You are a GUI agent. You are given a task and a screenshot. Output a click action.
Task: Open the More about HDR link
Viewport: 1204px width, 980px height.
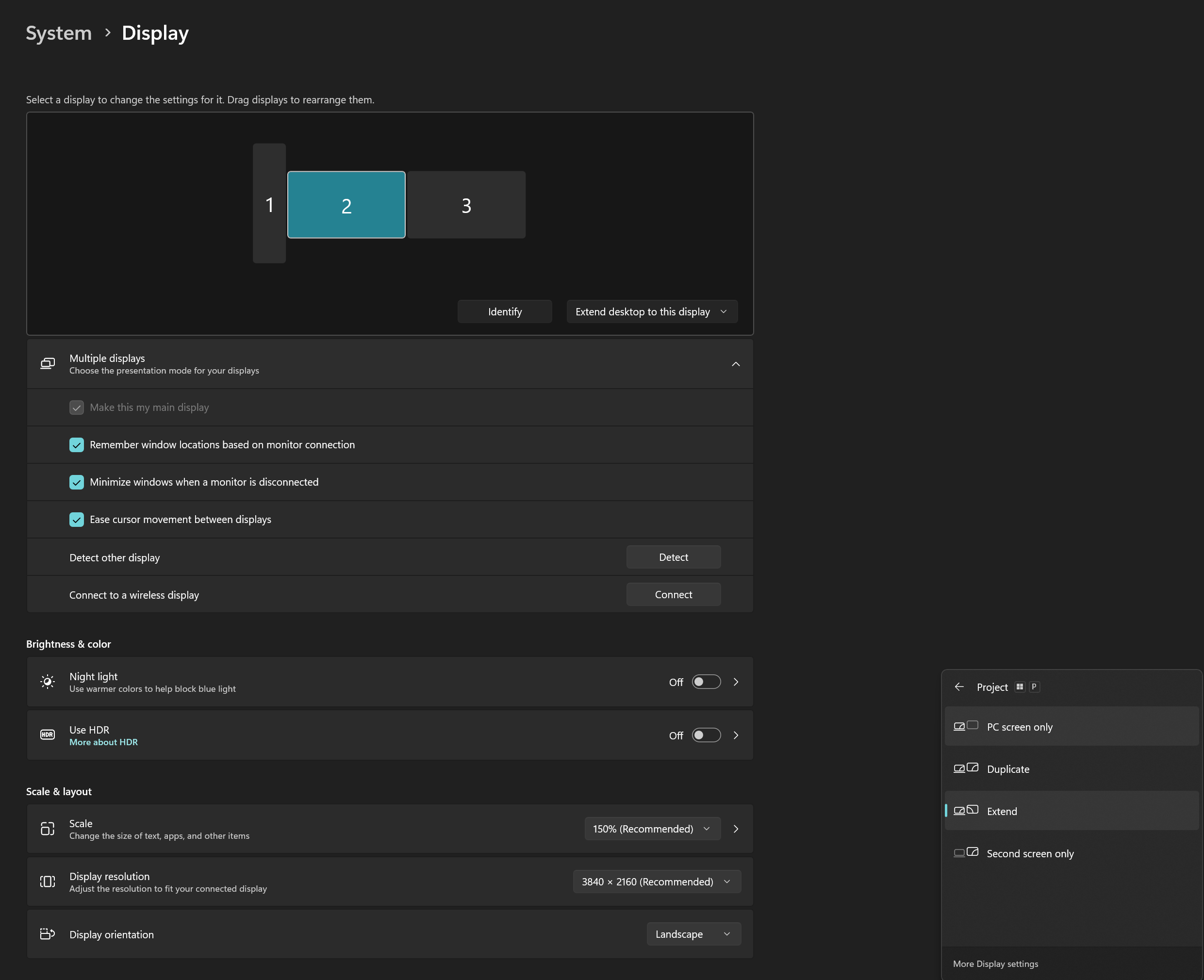click(x=103, y=742)
